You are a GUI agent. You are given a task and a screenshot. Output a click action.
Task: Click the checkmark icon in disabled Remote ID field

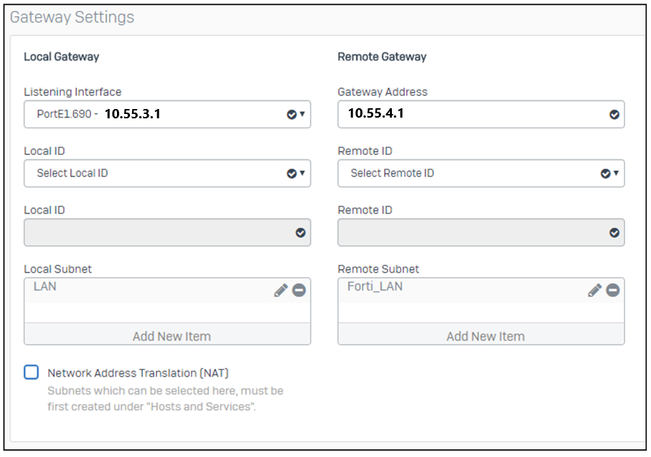tap(614, 232)
